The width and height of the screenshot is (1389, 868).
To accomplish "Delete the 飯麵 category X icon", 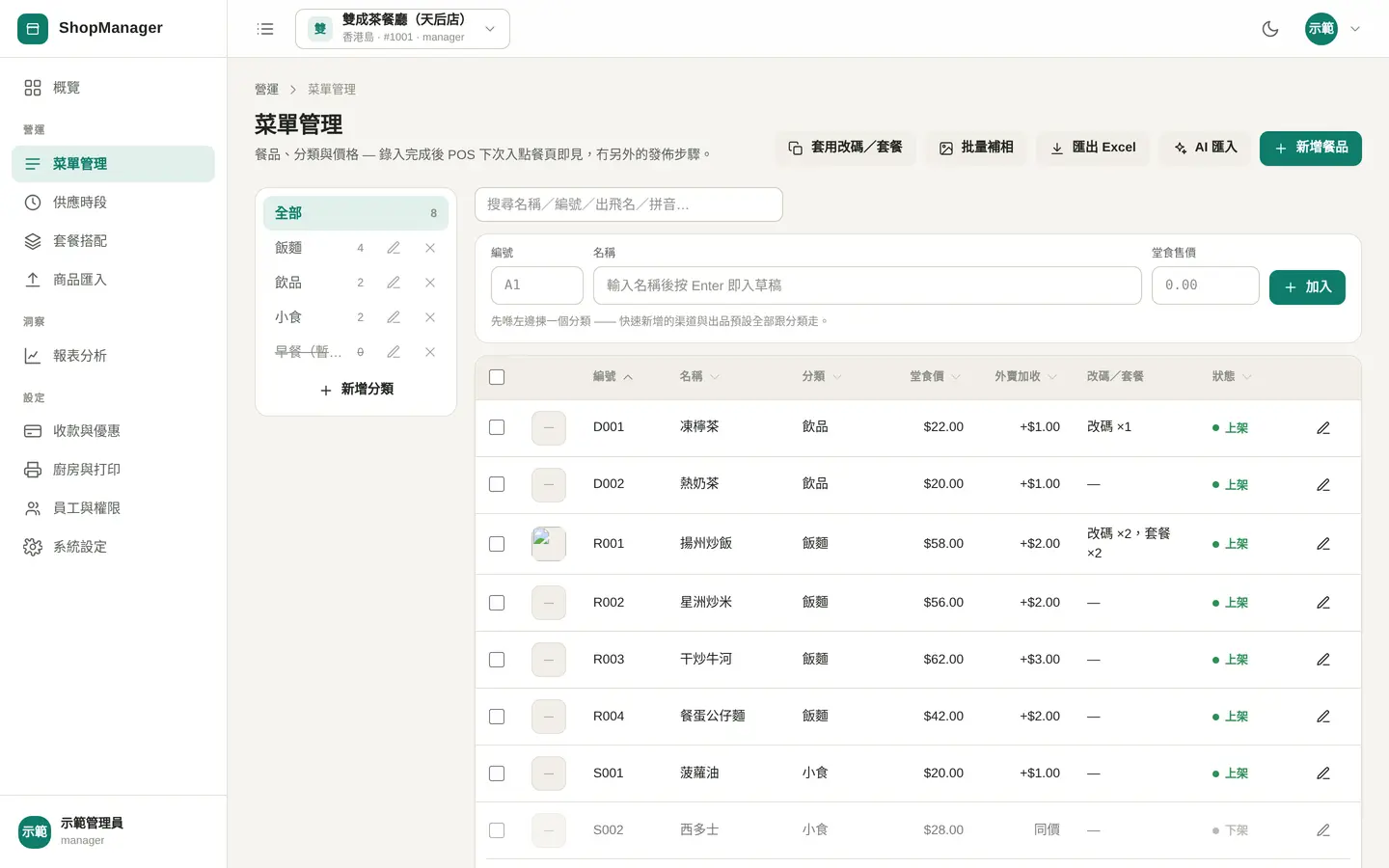I will tap(430, 248).
